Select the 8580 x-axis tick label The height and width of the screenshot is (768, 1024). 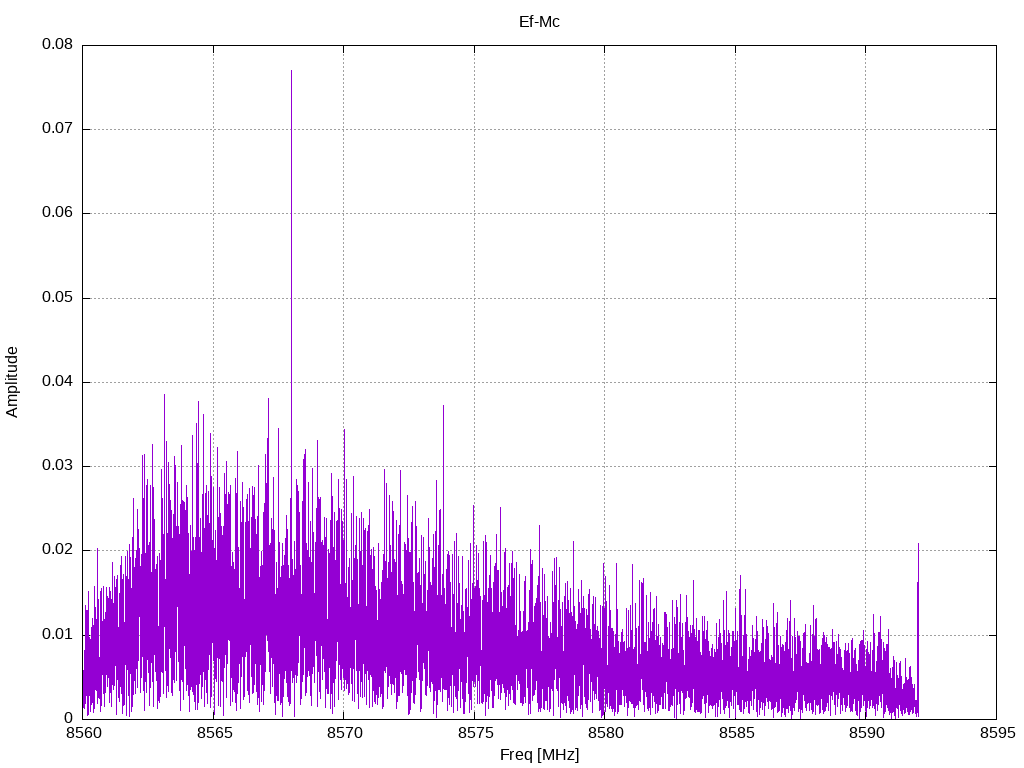click(604, 735)
